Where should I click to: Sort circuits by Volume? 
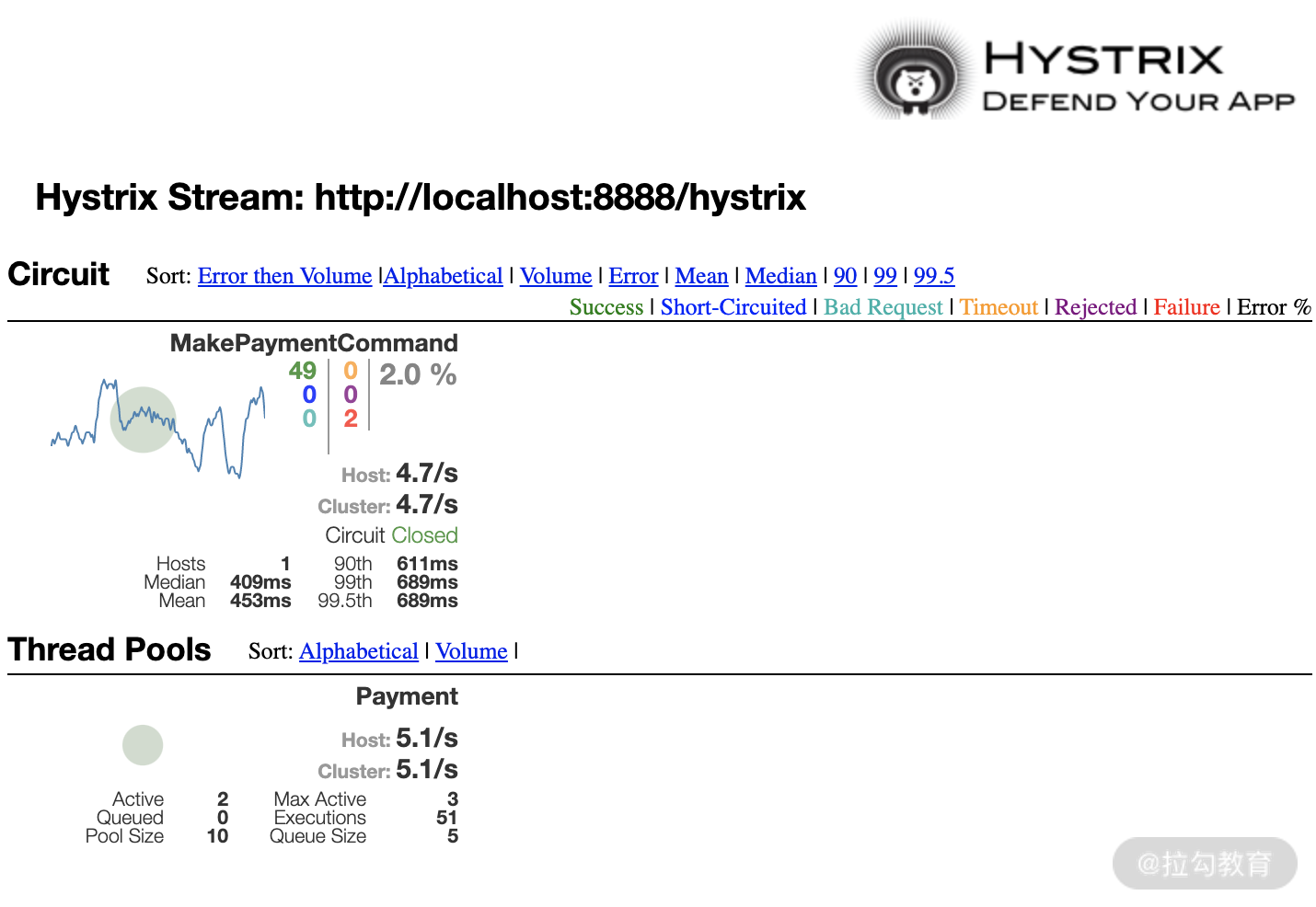pyautogui.click(x=556, y=276)
